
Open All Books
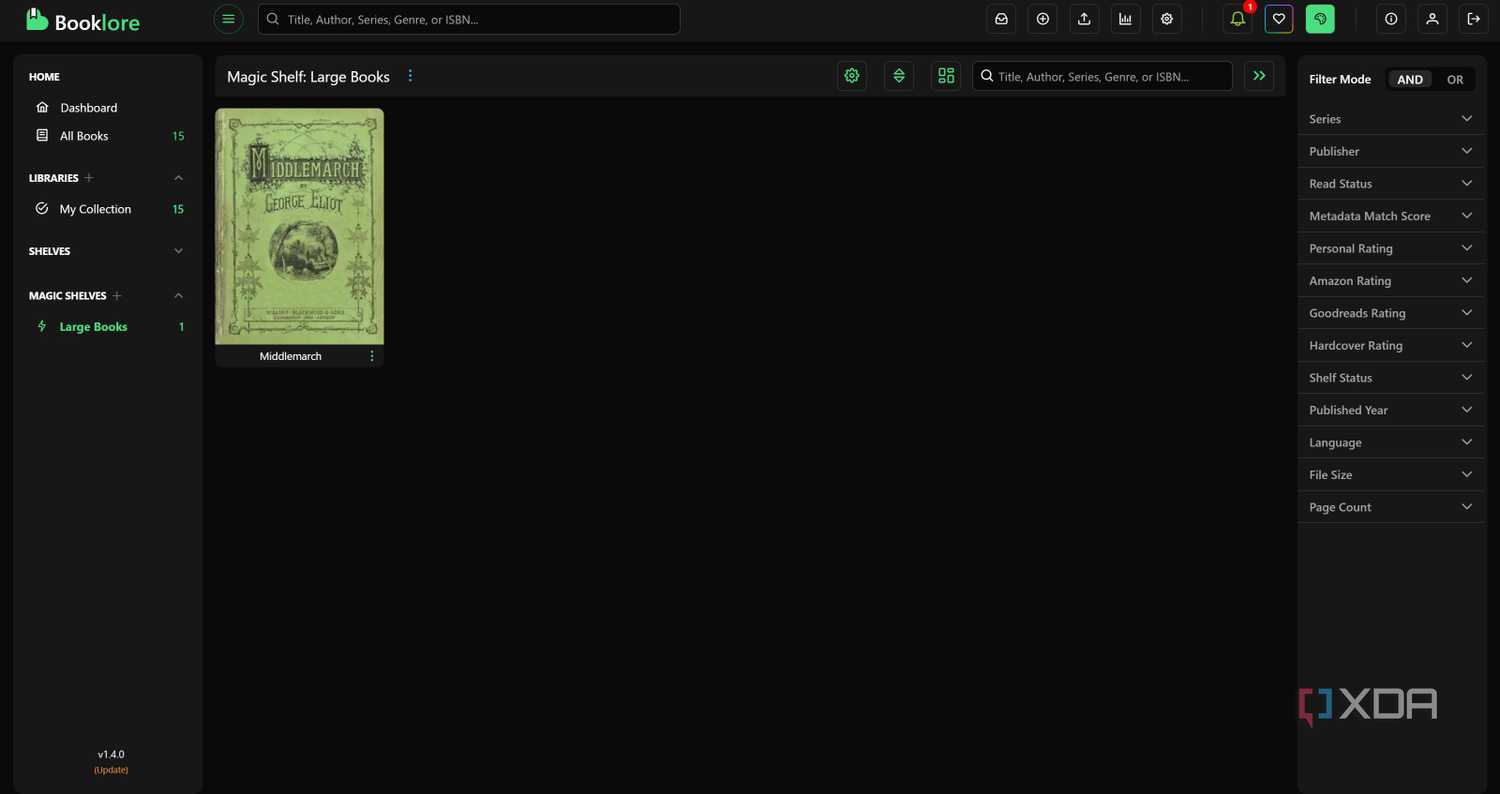point(108,136)
